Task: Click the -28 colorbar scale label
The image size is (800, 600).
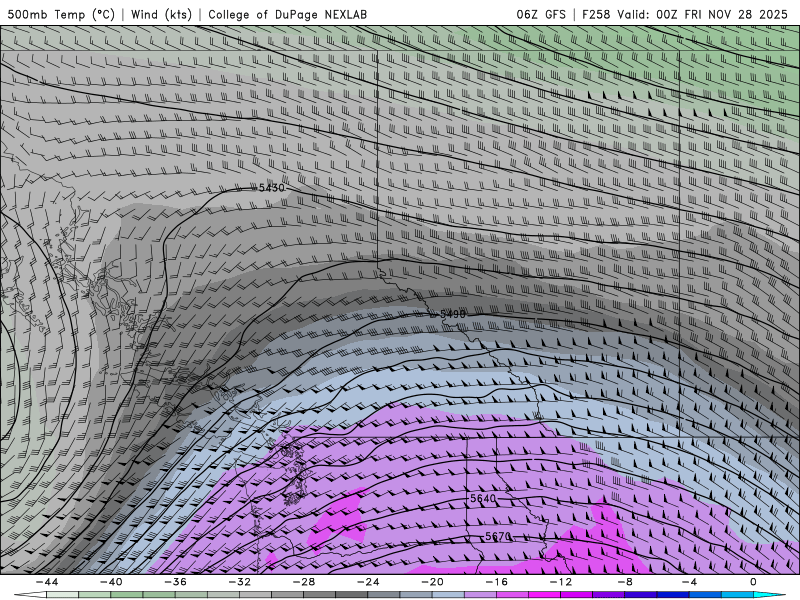Action: click(304, 582)
